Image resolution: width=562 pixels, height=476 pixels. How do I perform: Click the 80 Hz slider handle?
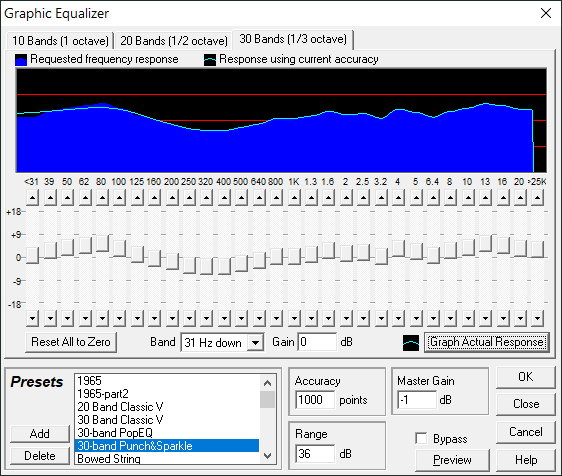coord(103,243)
